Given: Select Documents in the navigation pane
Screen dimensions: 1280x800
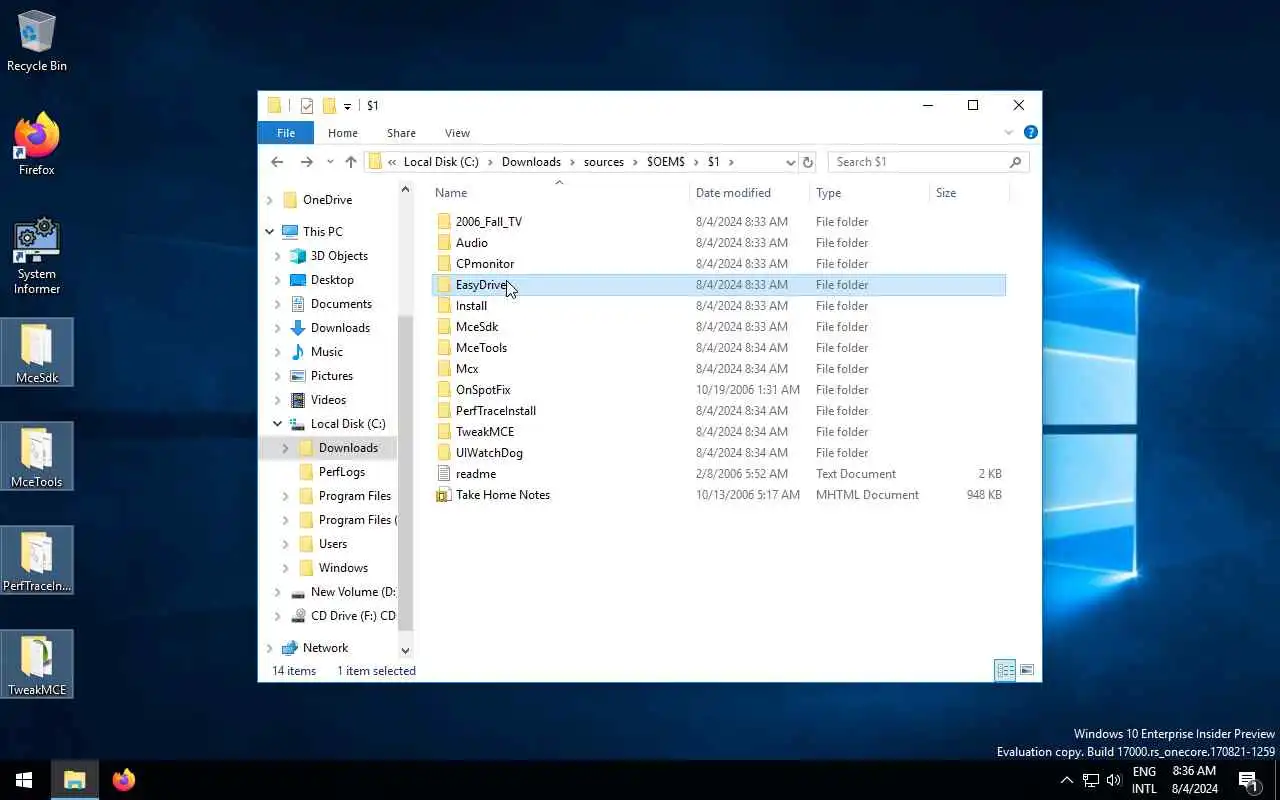Looking at the screenshot, I should (341, 304).
